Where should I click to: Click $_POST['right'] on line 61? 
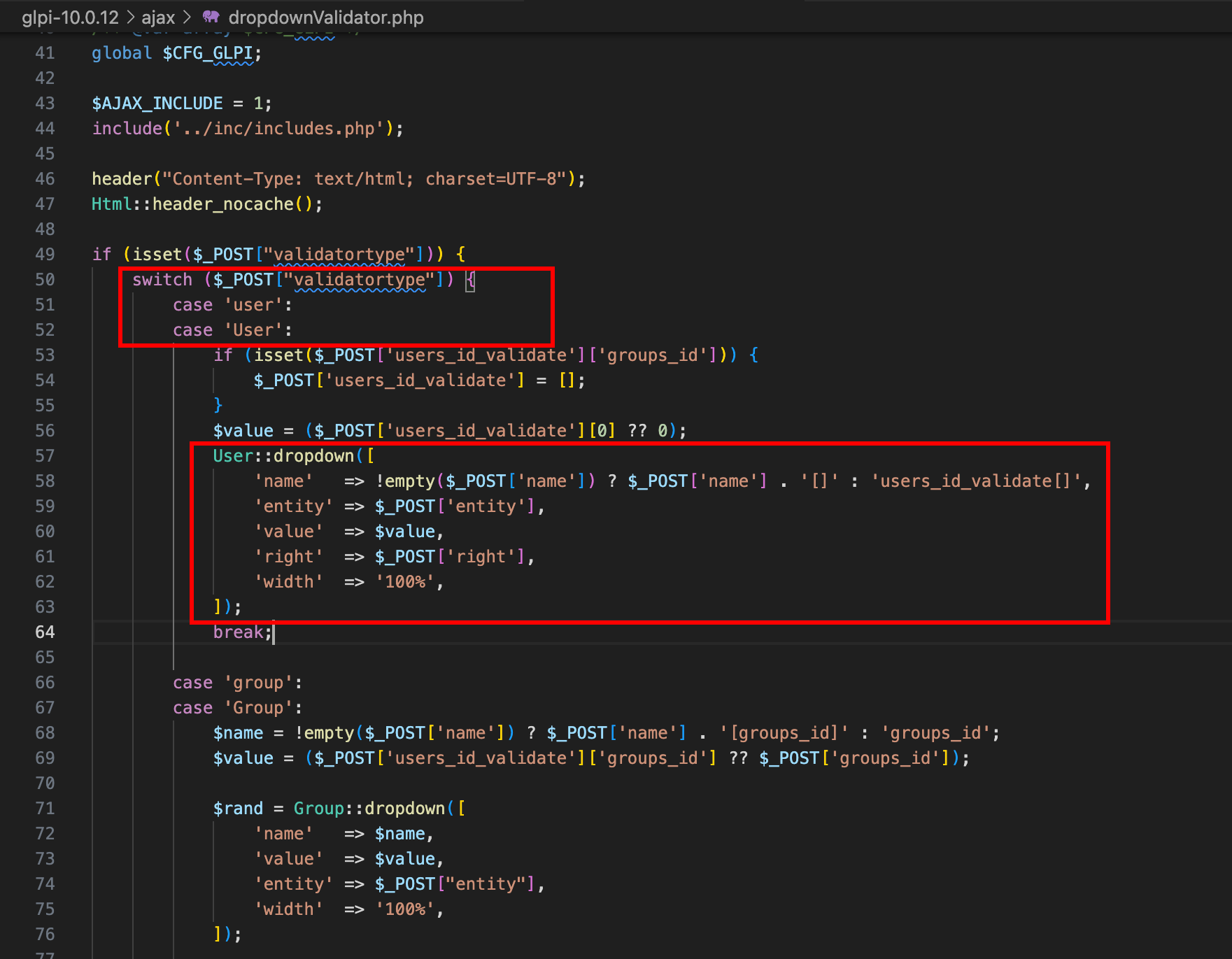pos(450,557)
